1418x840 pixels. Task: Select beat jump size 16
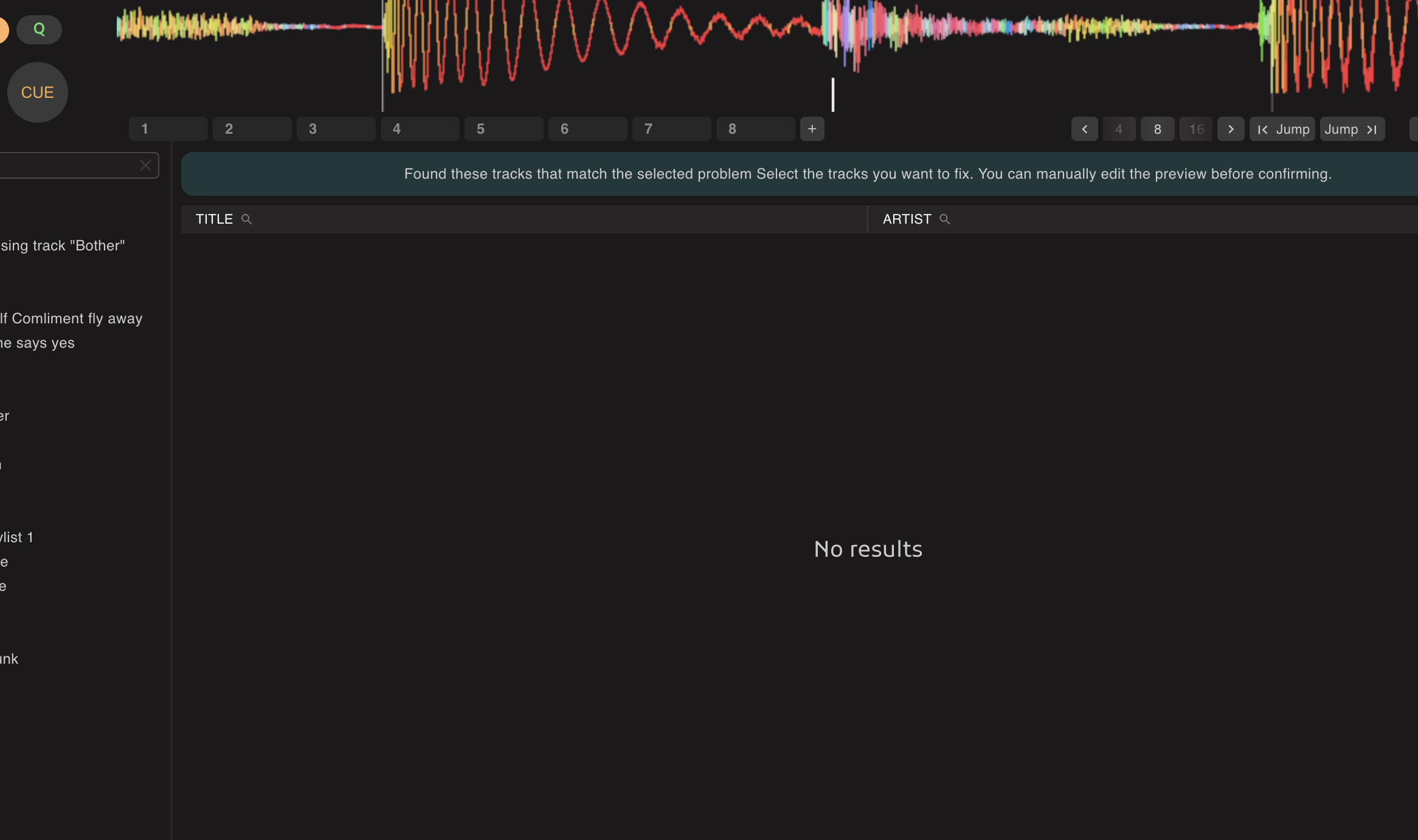pyautogui.click(x=1196, y=129)
